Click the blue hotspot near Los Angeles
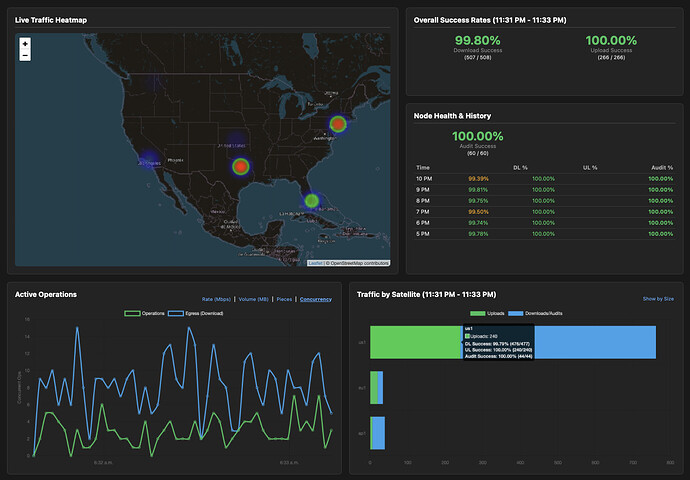 point(148,160)
